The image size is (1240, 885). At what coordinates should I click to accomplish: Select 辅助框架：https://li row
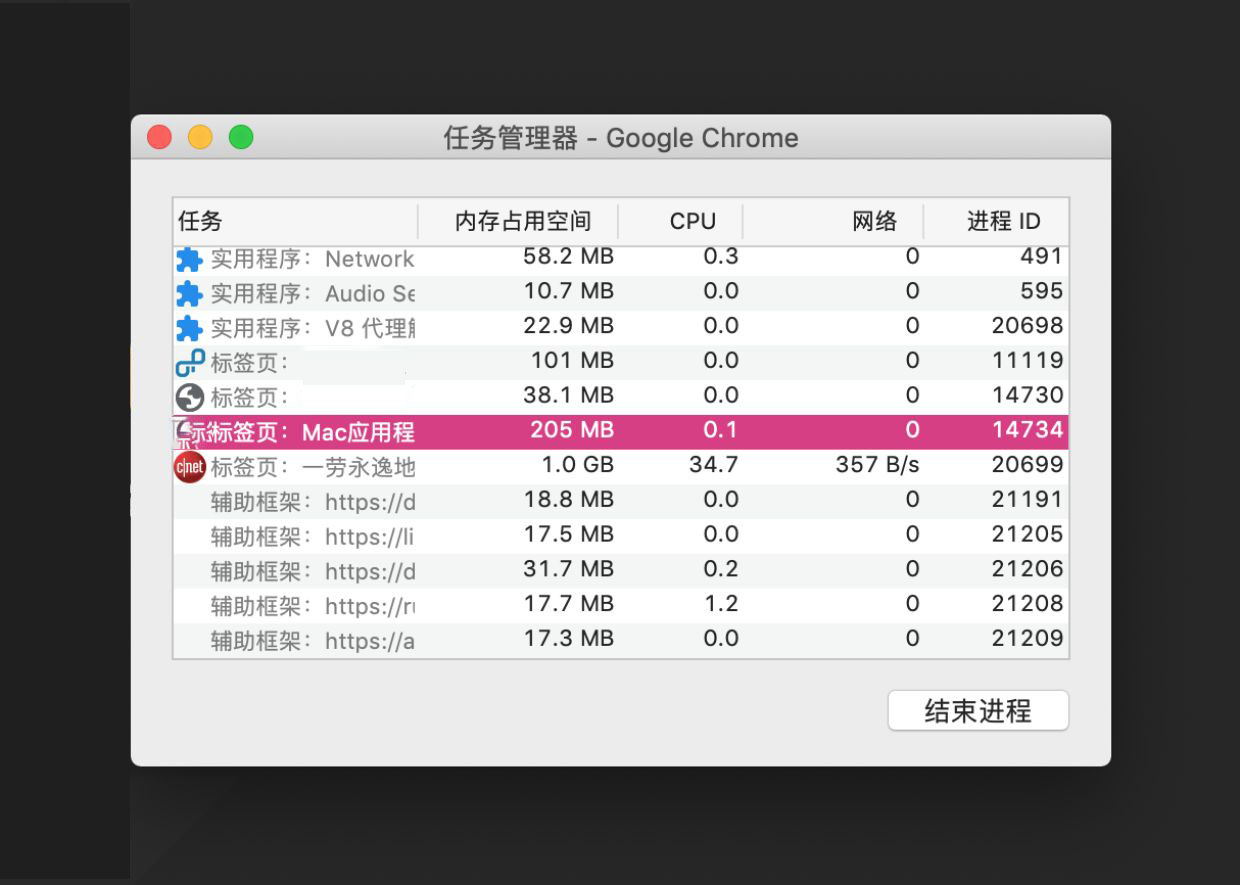621,537
